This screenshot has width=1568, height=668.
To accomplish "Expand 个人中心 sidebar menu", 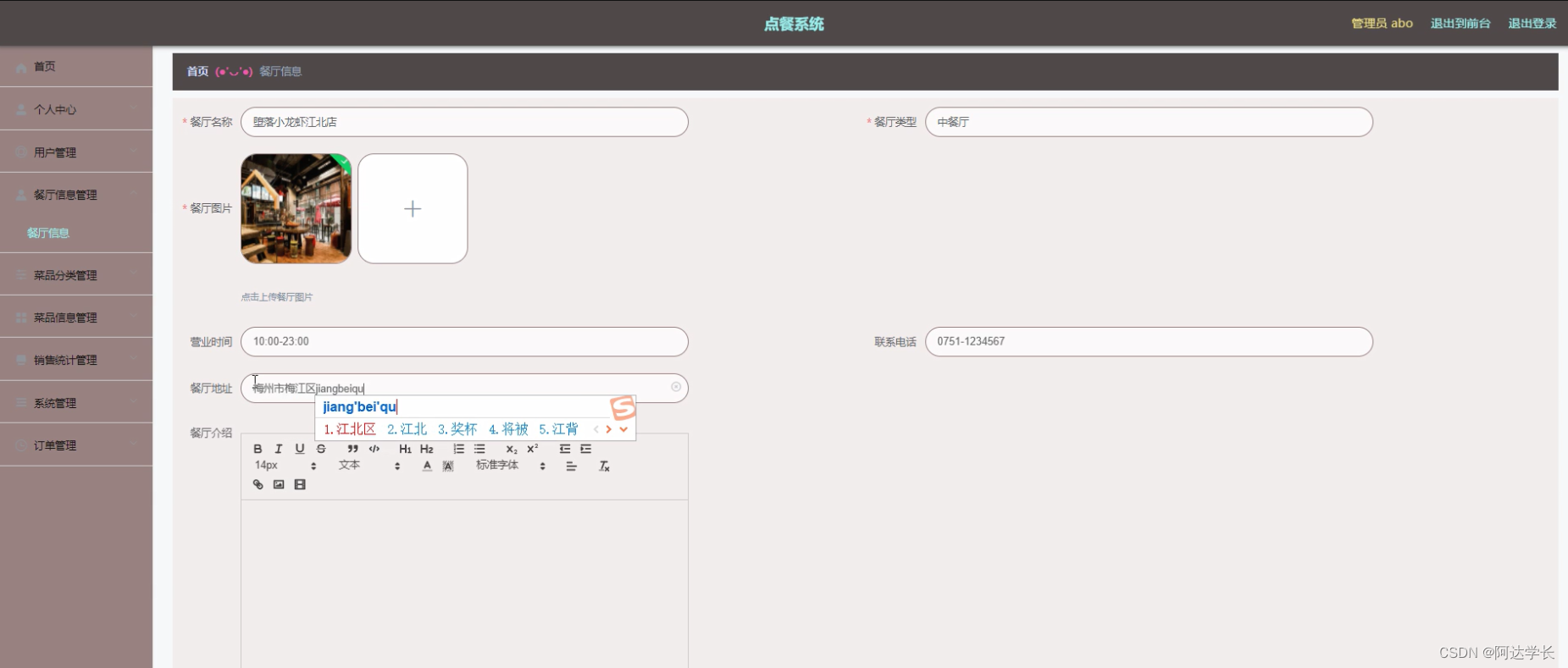I will click(76, 109).
